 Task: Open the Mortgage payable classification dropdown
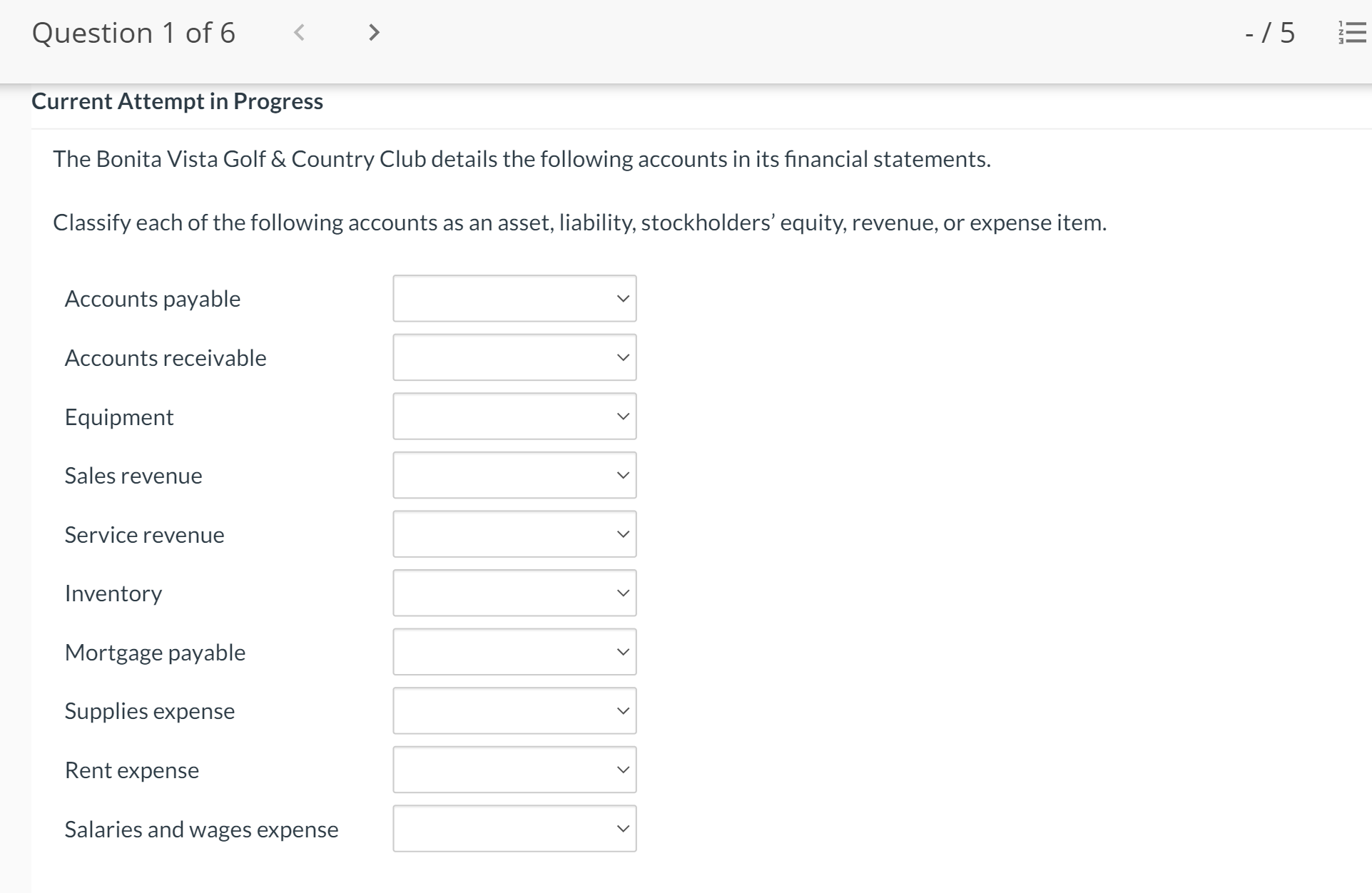coord(514,651)
